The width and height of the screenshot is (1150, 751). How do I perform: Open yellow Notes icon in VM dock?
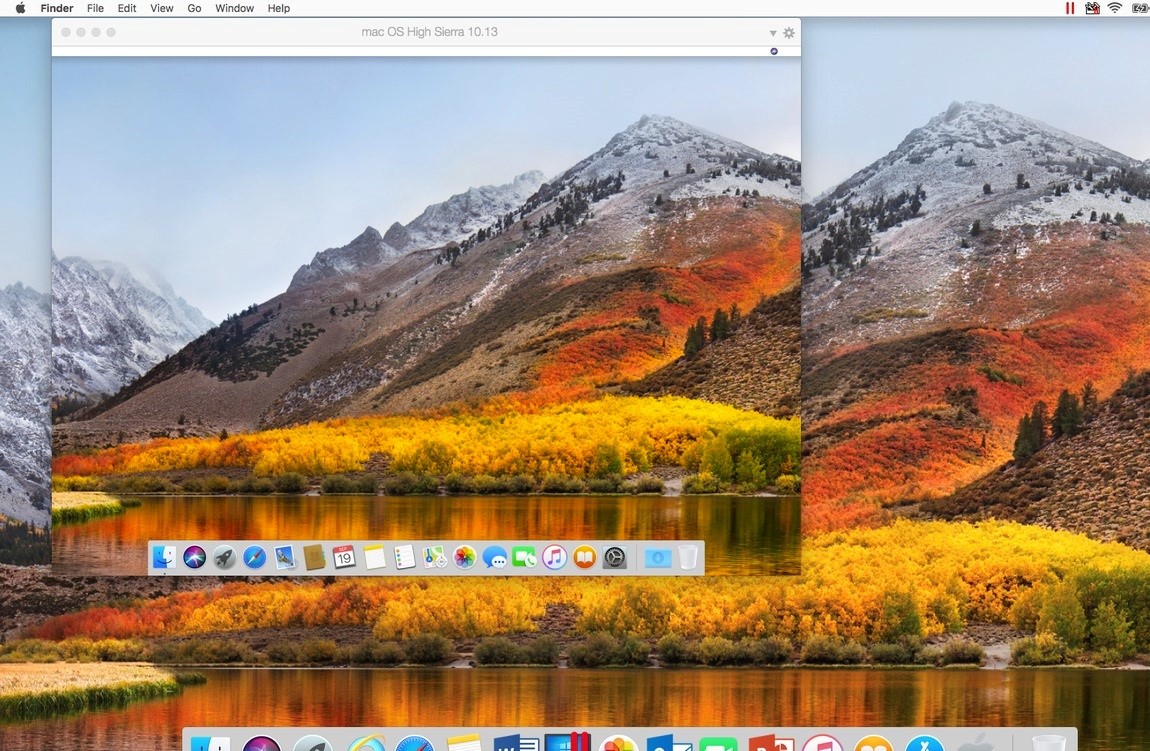(x=374, y=557)
